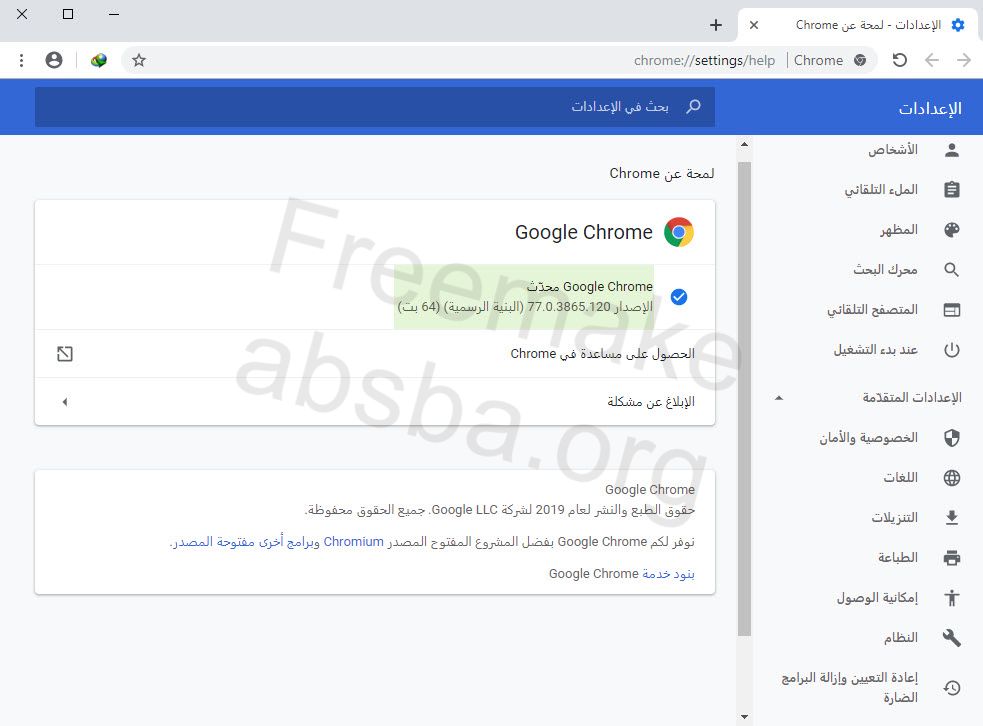
Task: Click the Chrome site info icon in address bar
Action: point(860,60)
